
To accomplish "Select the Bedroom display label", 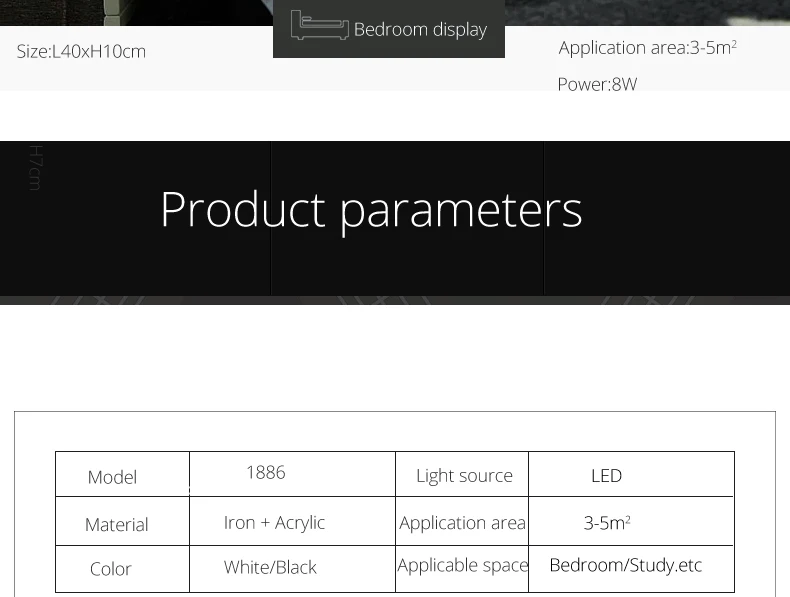I will pyautogui.click(x=420, y=30).
